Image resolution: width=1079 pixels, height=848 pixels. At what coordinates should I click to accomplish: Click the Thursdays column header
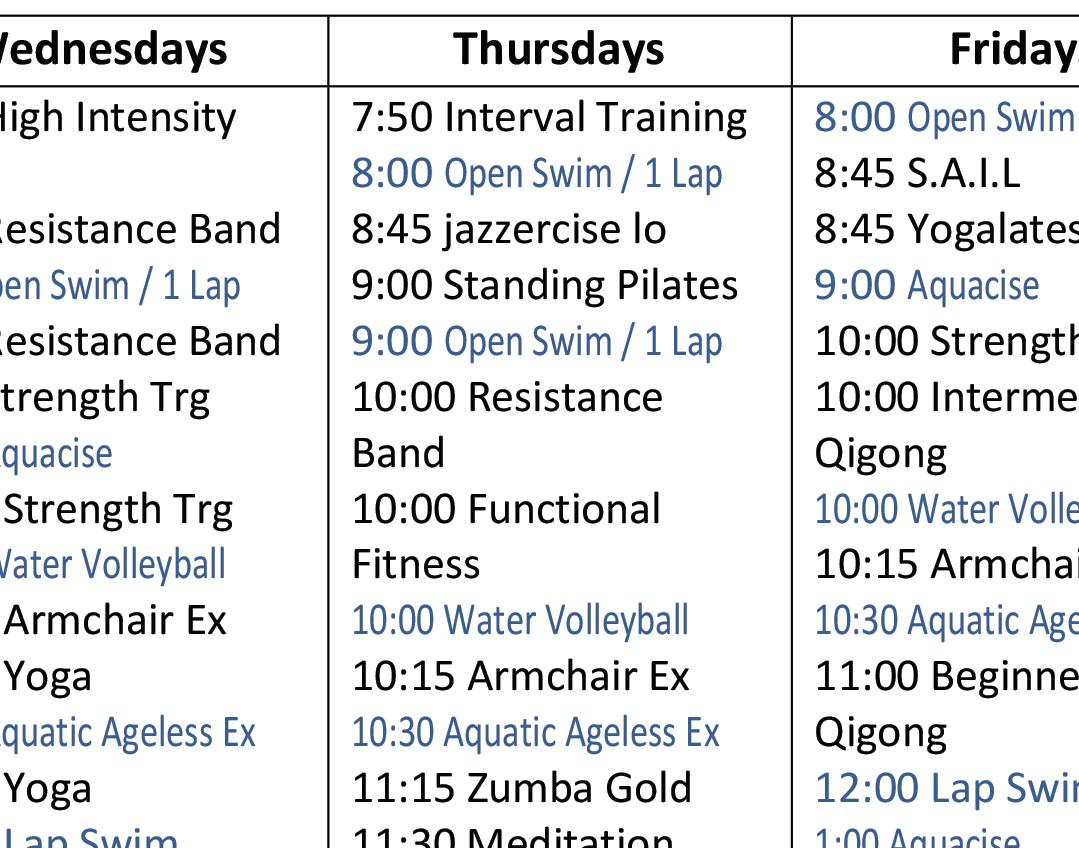point(559,50)
